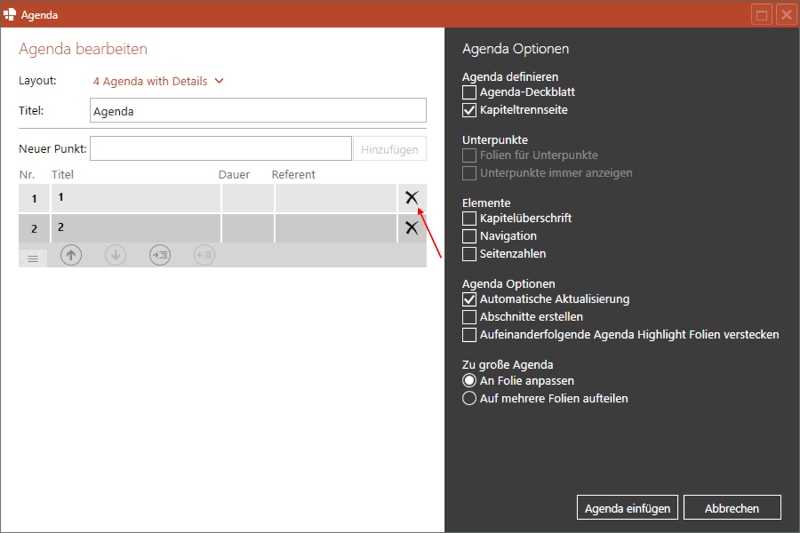Uncheck the Kapiteltrennseite option

pyautogui.click(x=470, y=110)
